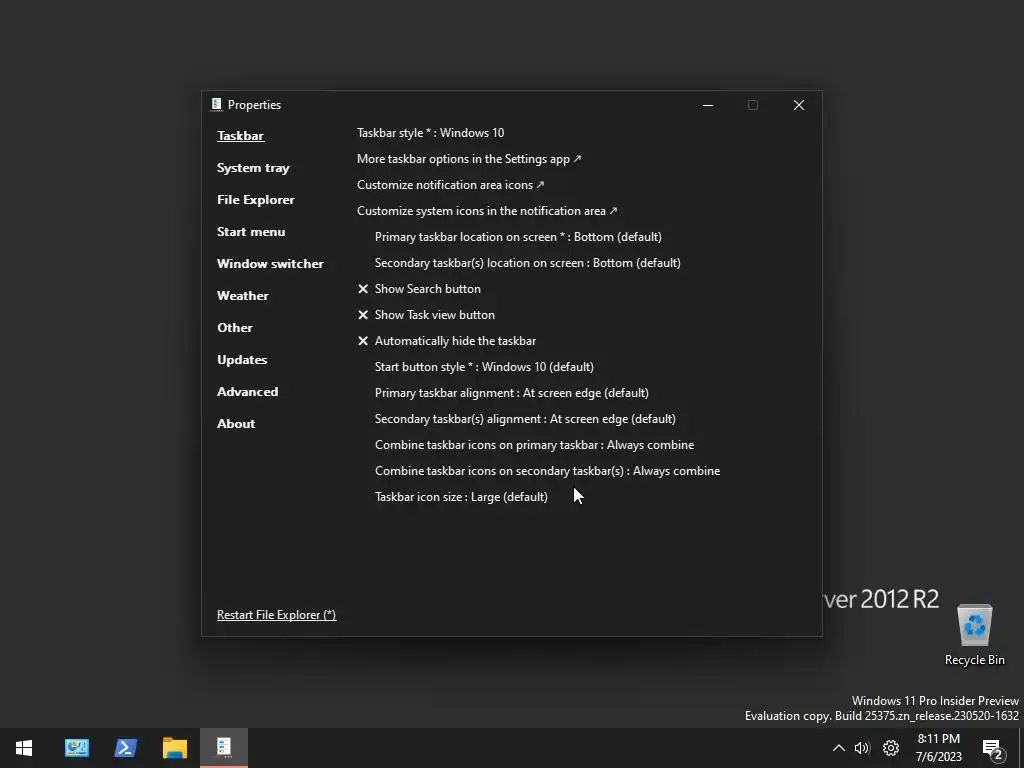Viewport: 1024px width, 768px height.
Task: Change Primary taskbar alignment setting
Action: 511,393
